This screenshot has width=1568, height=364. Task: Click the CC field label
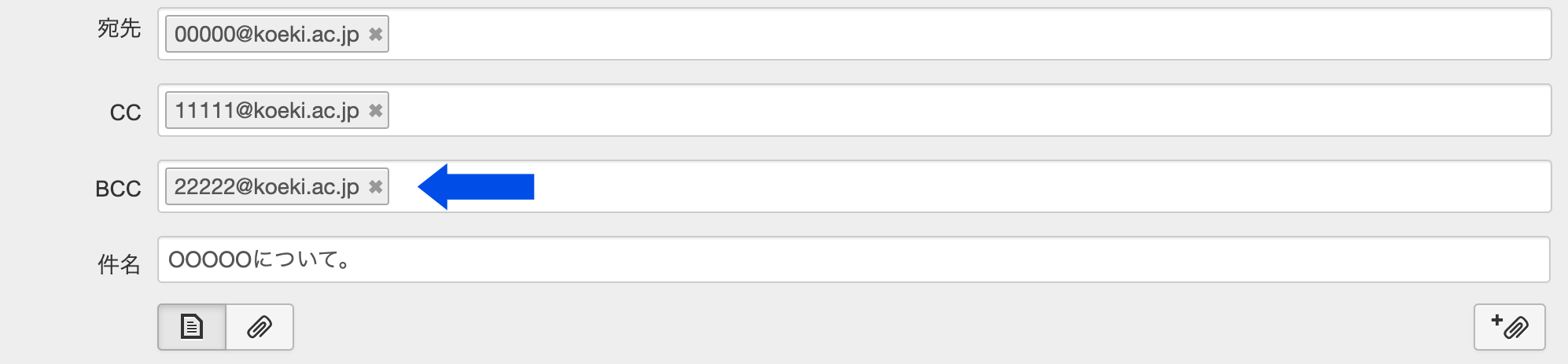coord(125,113)
